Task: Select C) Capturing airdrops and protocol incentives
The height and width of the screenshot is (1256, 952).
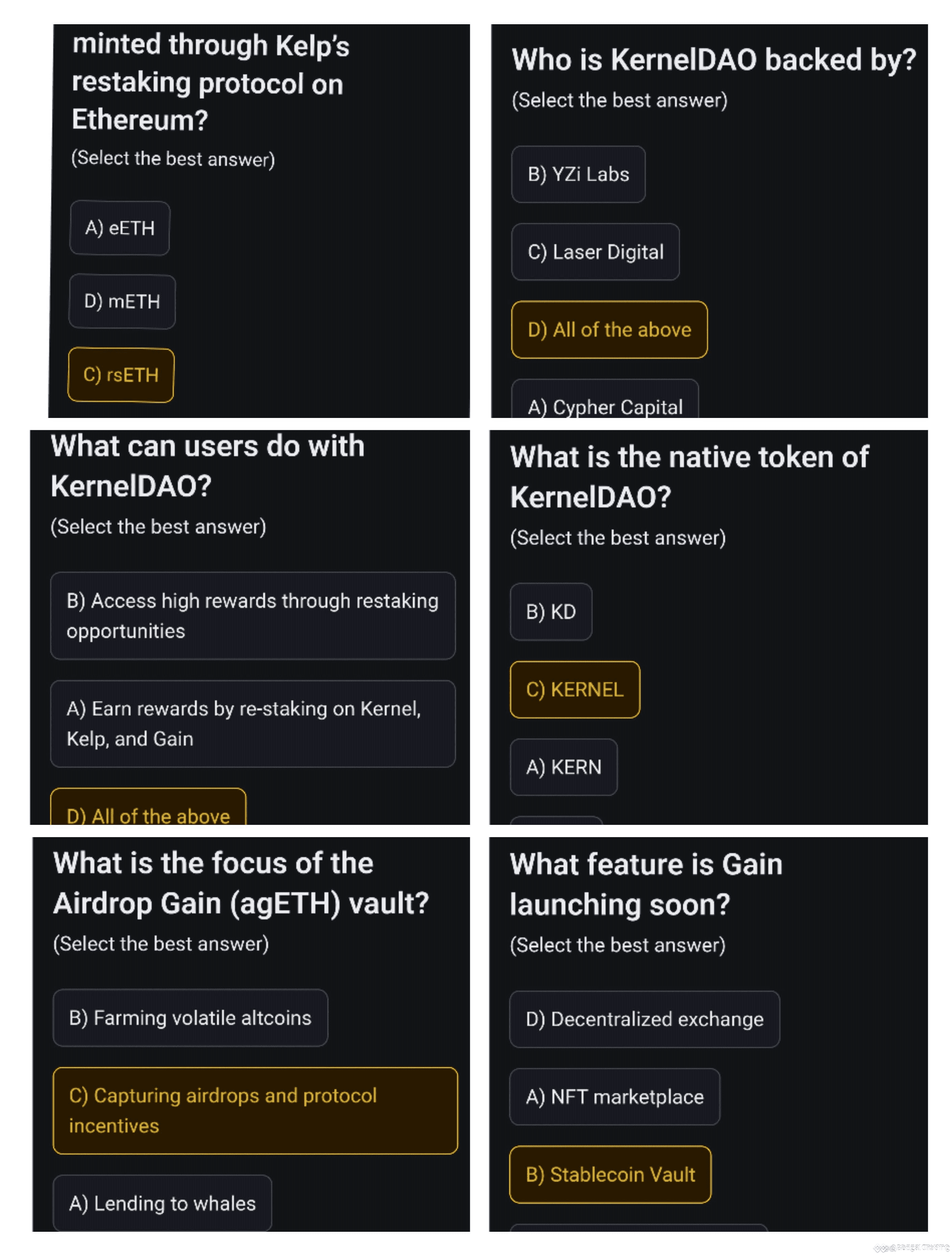Action: click(x=255, y=1111)
